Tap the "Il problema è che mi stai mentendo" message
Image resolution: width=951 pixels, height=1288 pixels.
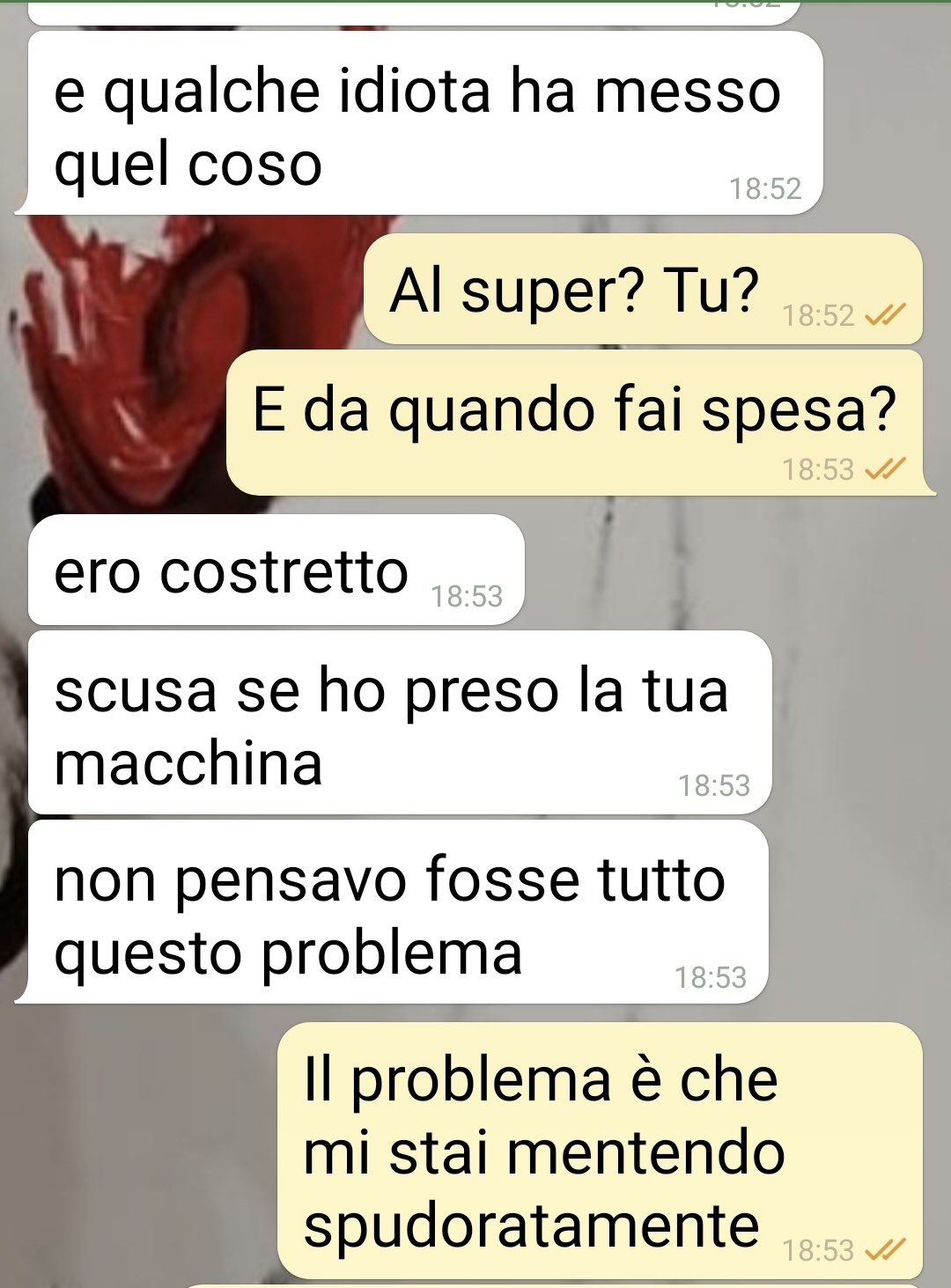600,1151
